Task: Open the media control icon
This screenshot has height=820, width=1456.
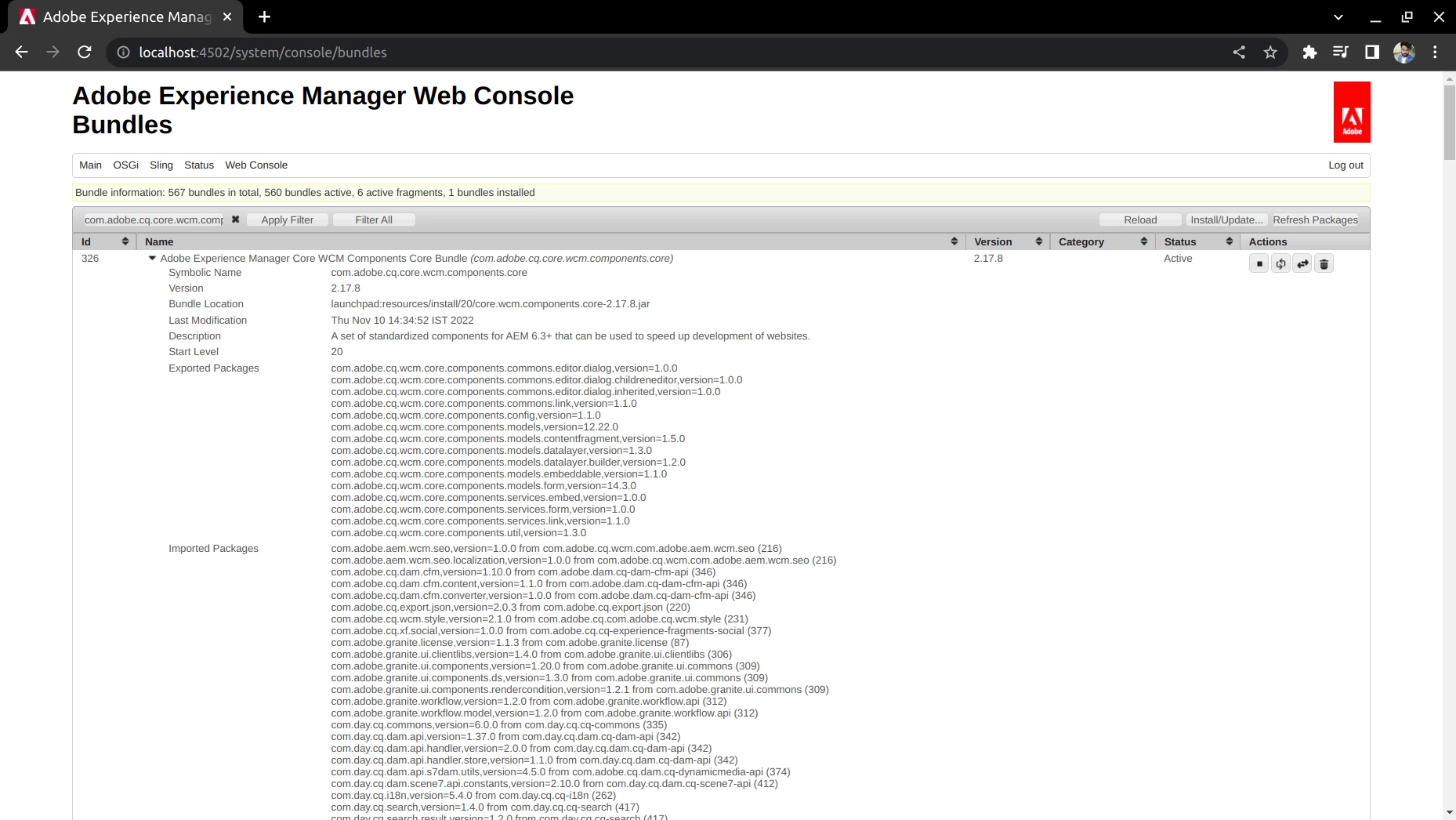Action: [1341, 53]
